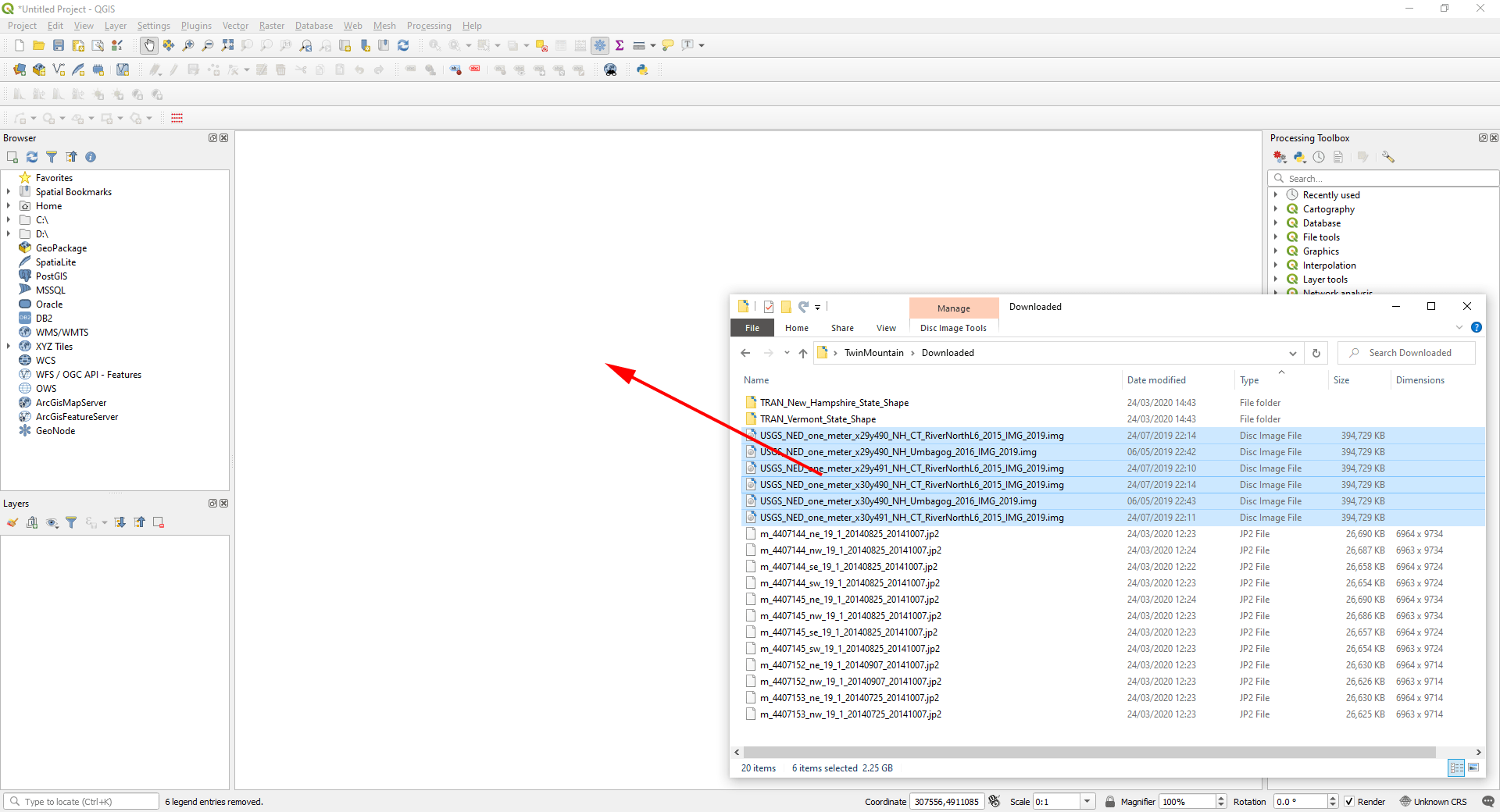The width and height of the screenshot is (1500, 812).
Task: Select the Pan Map hand tool
Action: click(148, 45)
